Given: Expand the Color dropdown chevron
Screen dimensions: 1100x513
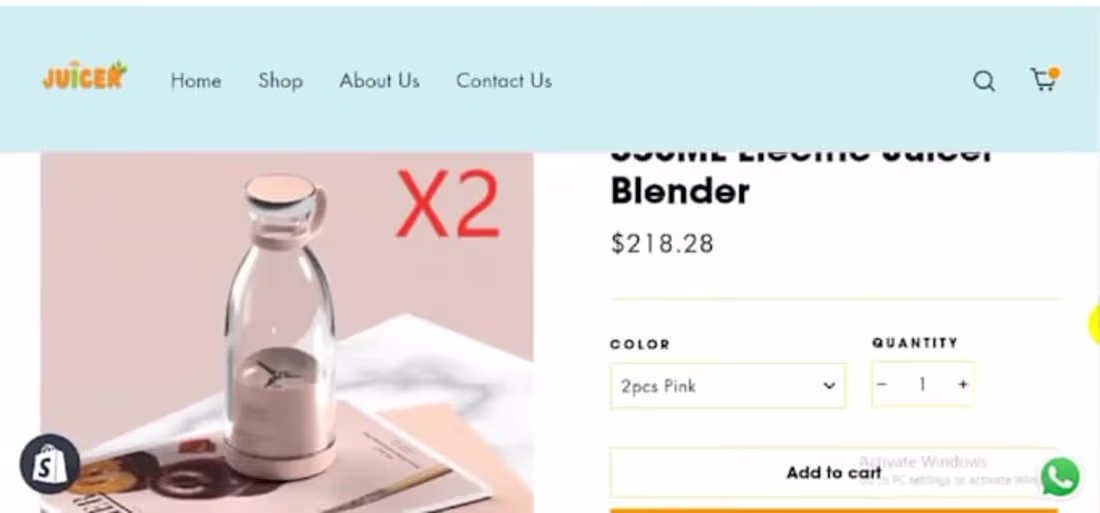Looking at the screenshot, I should (x=829, y=385).
